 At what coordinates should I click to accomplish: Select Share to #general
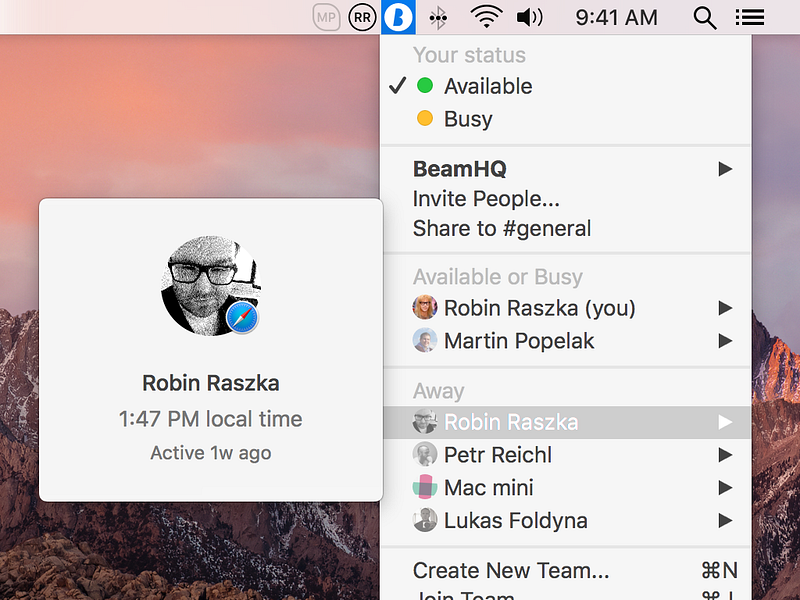coord(566,228)
